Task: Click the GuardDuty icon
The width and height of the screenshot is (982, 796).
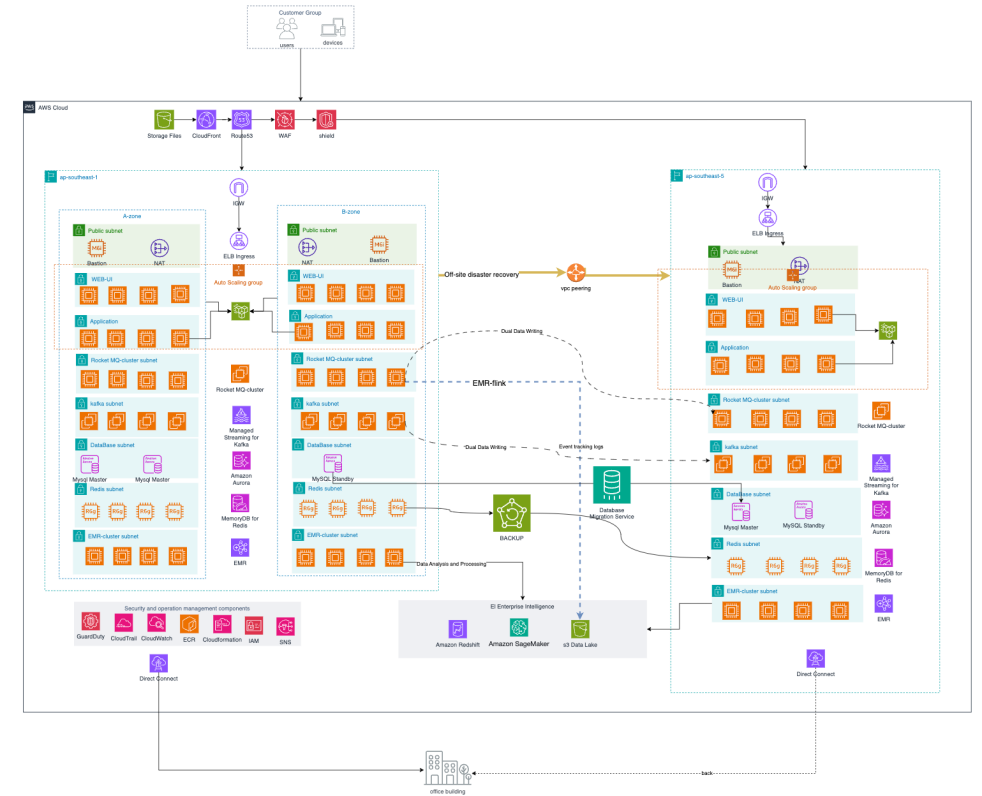Action: coord(91,622)
